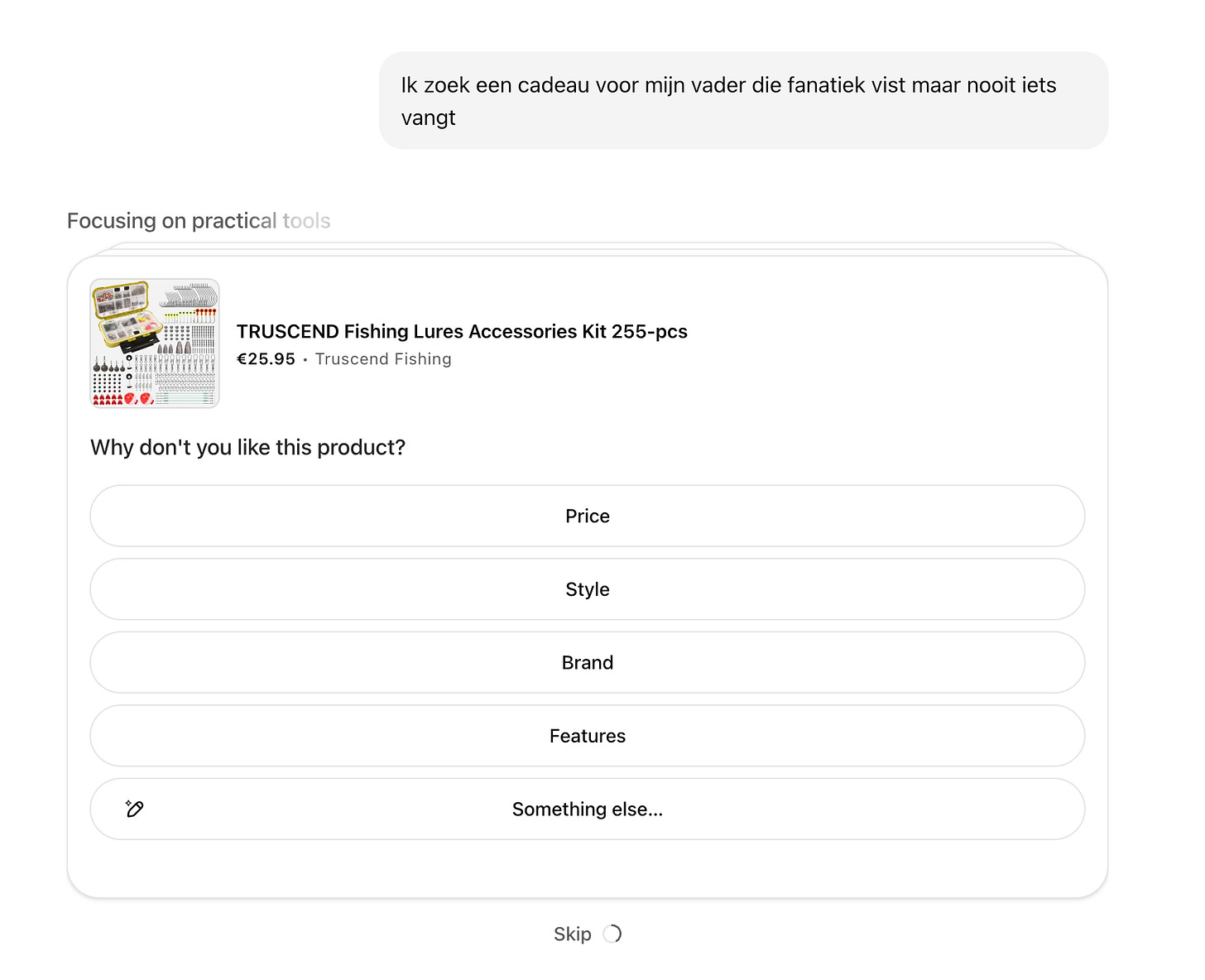
Task: Click the loading spinner next to Skip
Action: point(612,934)
